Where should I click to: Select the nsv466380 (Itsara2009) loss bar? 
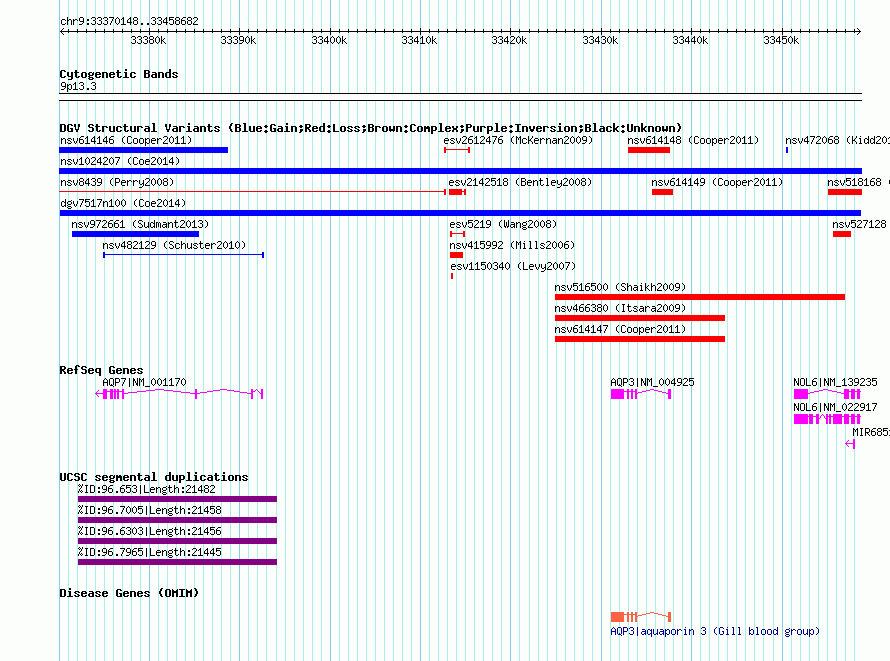(640, 318)
